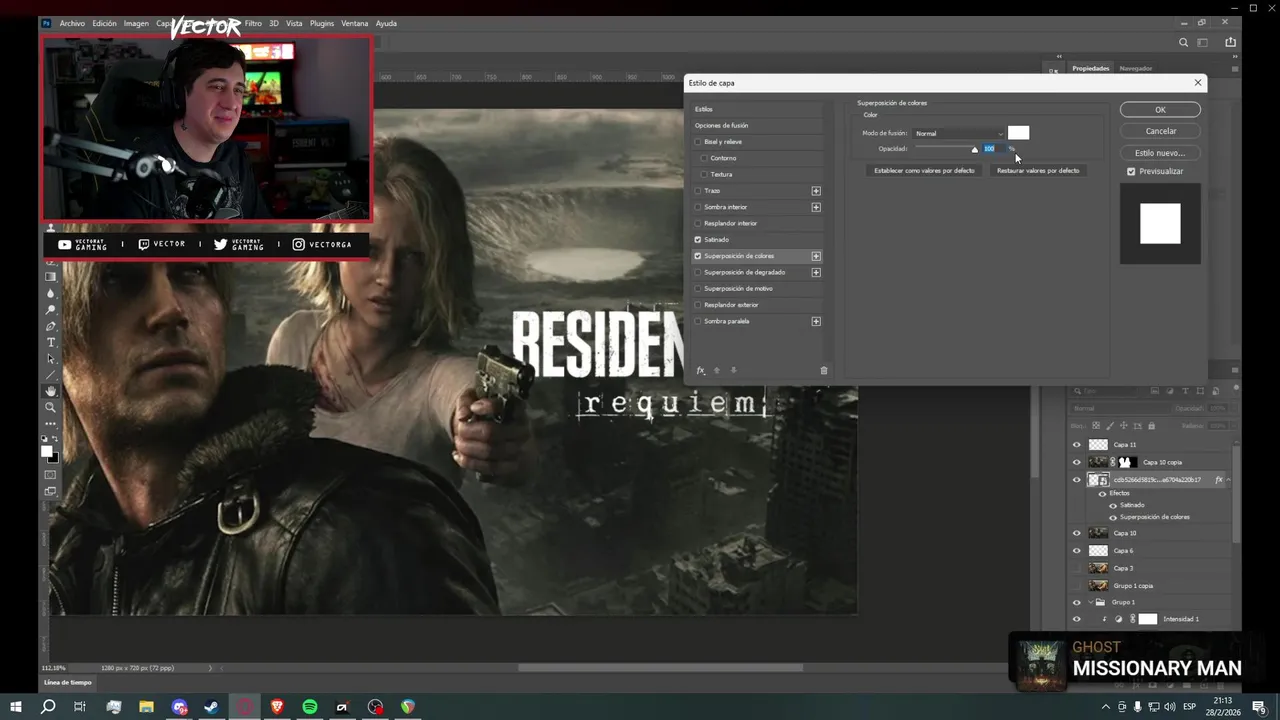Open Spotify from the taskbar
The width and height of the screenshot is (1280, 720).
310,707
